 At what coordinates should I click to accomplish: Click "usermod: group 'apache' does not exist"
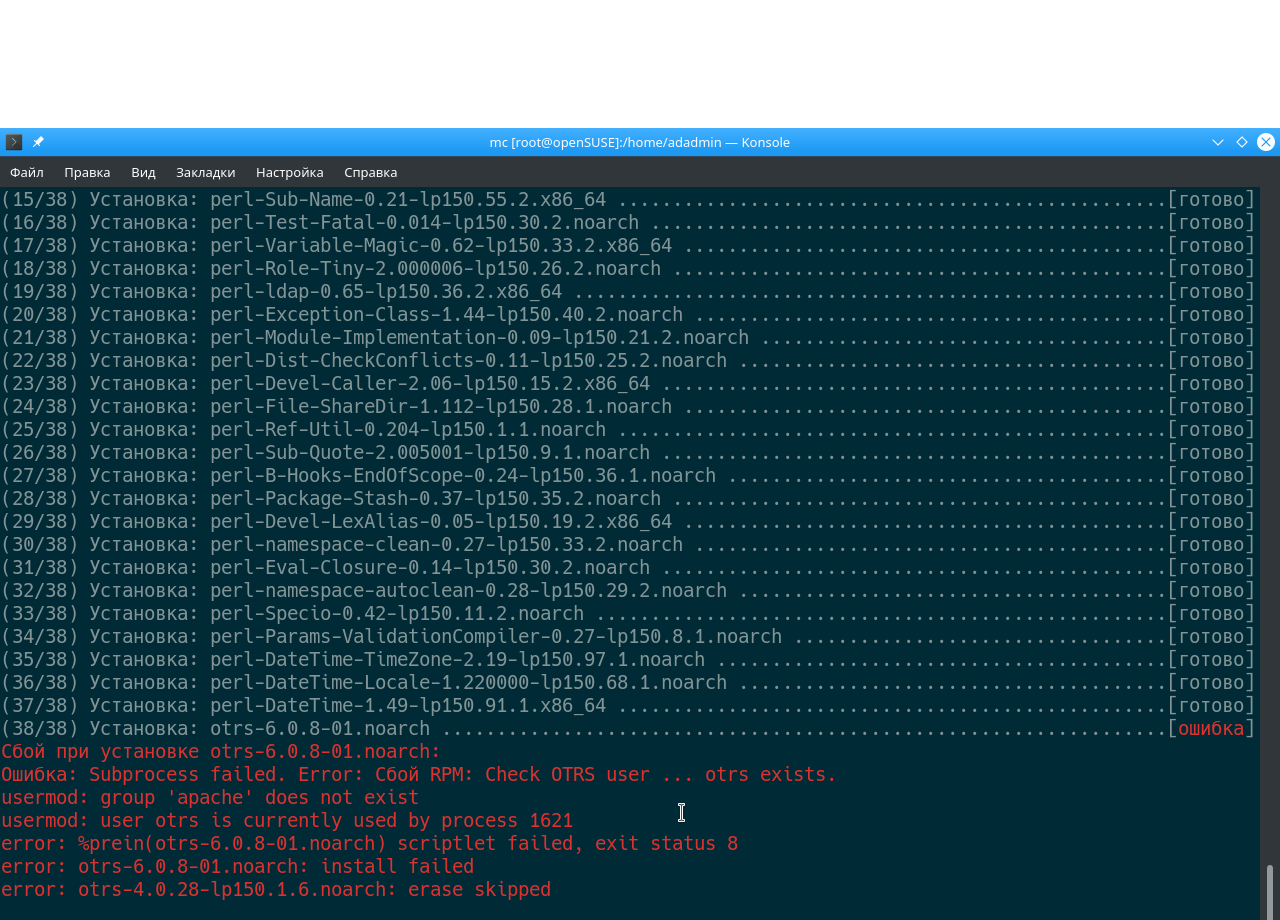point(210,797)
